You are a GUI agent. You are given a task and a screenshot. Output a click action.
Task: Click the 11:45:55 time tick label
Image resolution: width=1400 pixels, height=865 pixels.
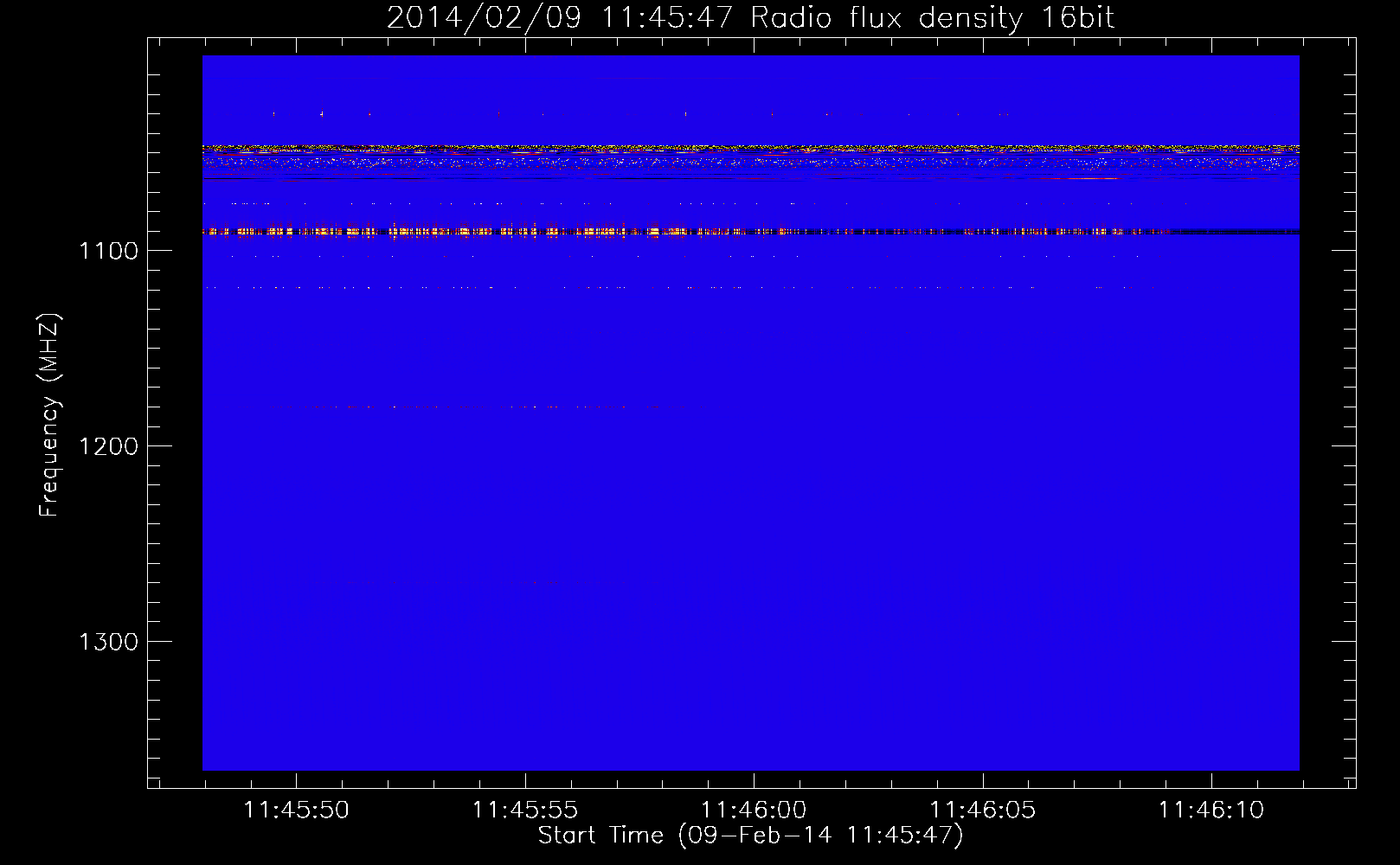(525, 811)
